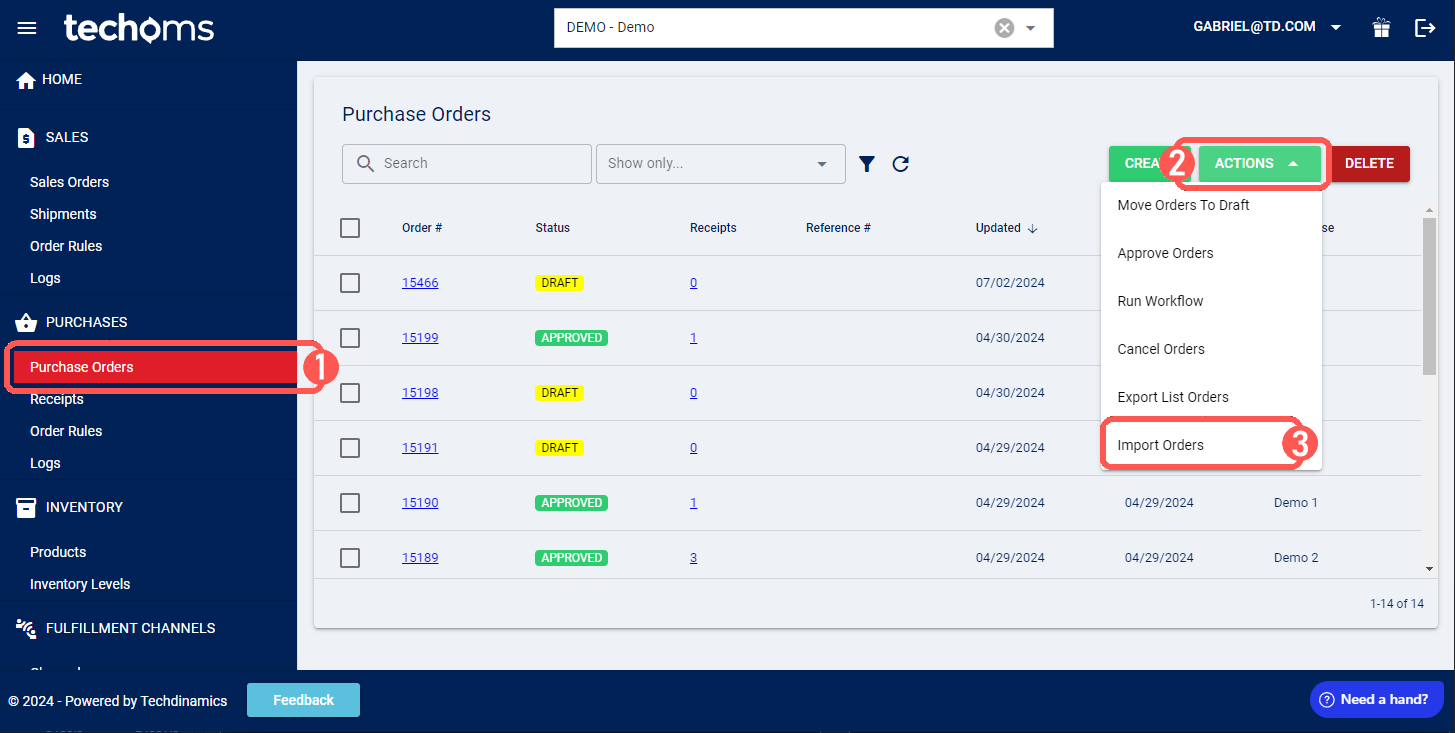Select Import Orders from Actions menu
1455x733 pixels.
pyautogui.click(x=1211, y=445)
